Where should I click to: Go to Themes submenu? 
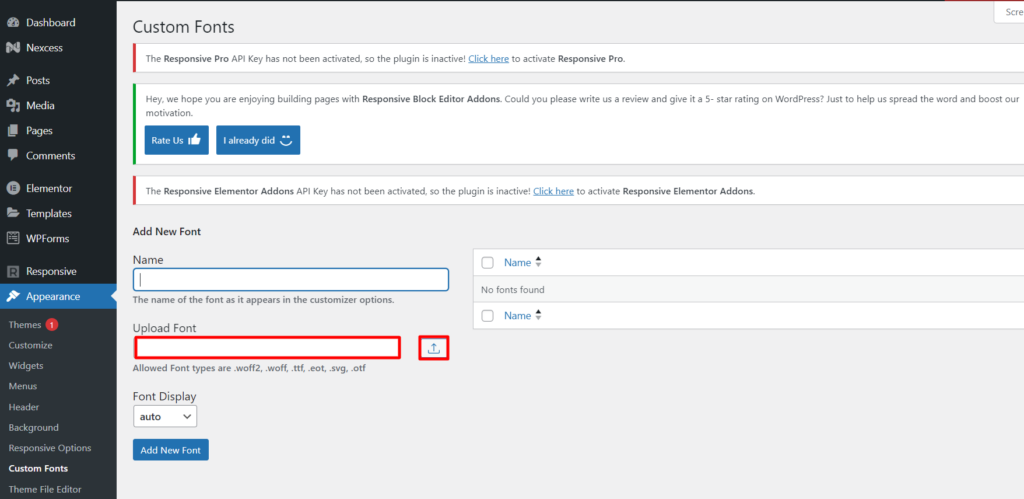pyautogui.click(x=25, y=325)
